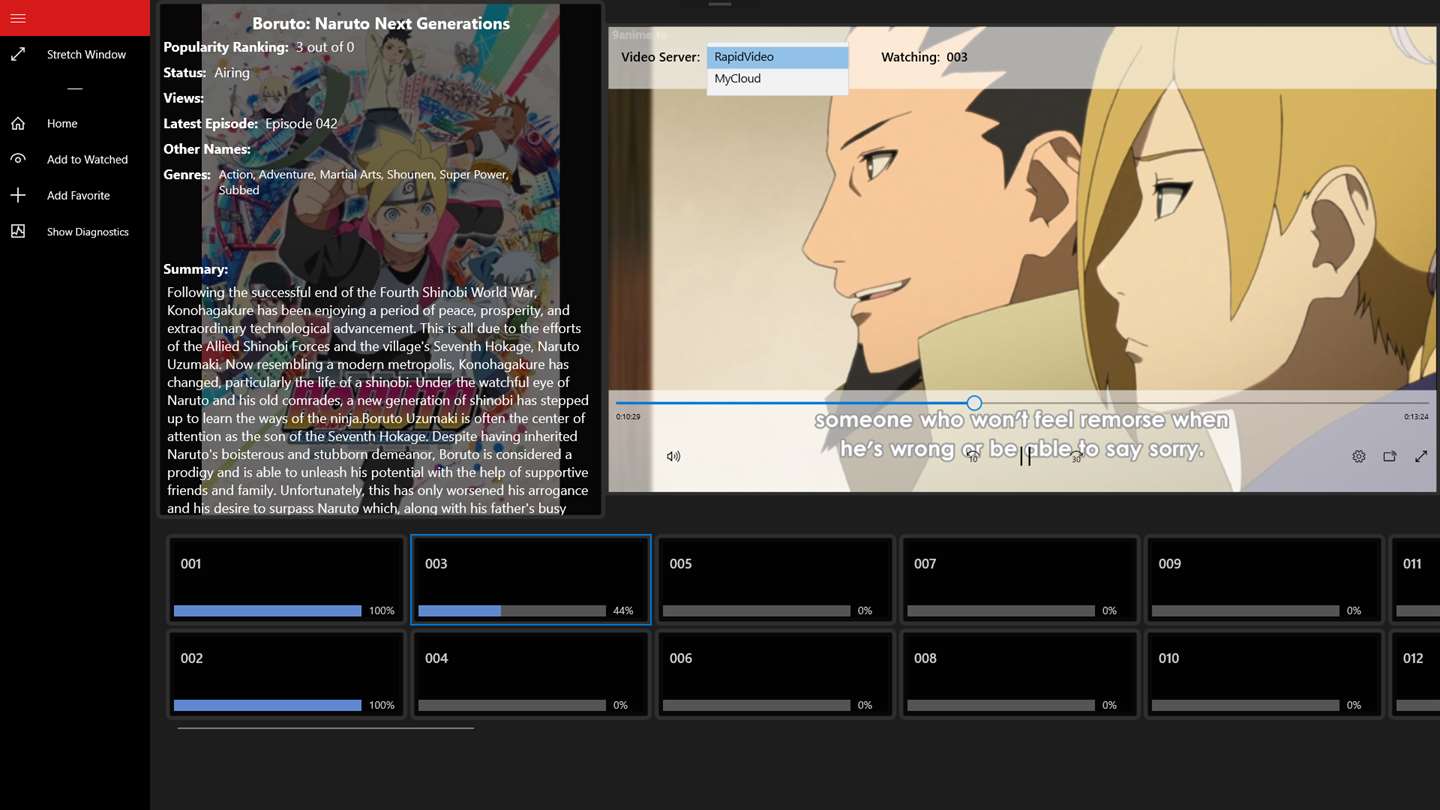Open episode 012 tile
This screenshot has height=810, width=1440.
click(x=1415, y=675)
